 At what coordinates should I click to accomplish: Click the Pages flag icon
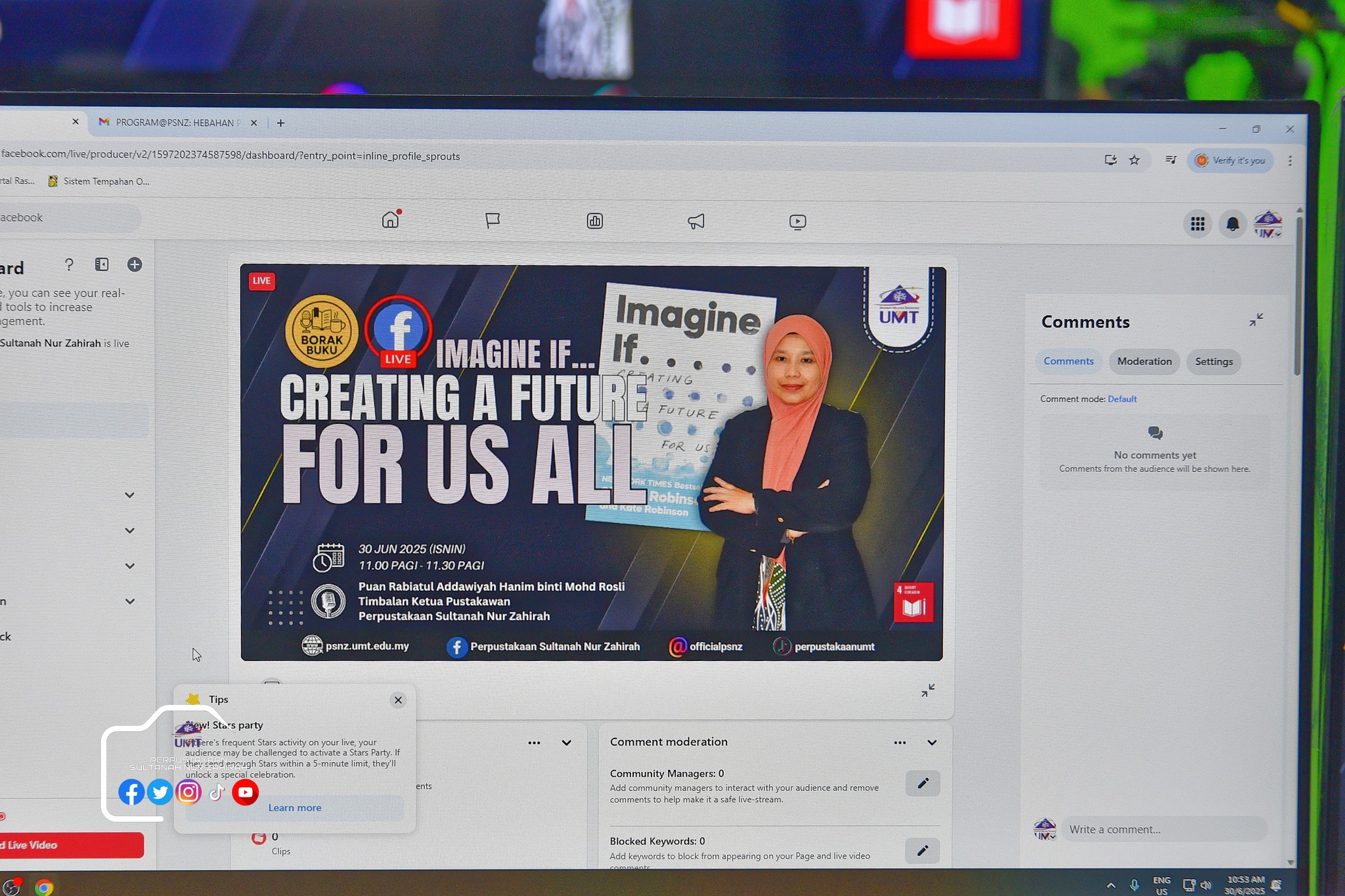pyautogui.click(x=493, y=221)
